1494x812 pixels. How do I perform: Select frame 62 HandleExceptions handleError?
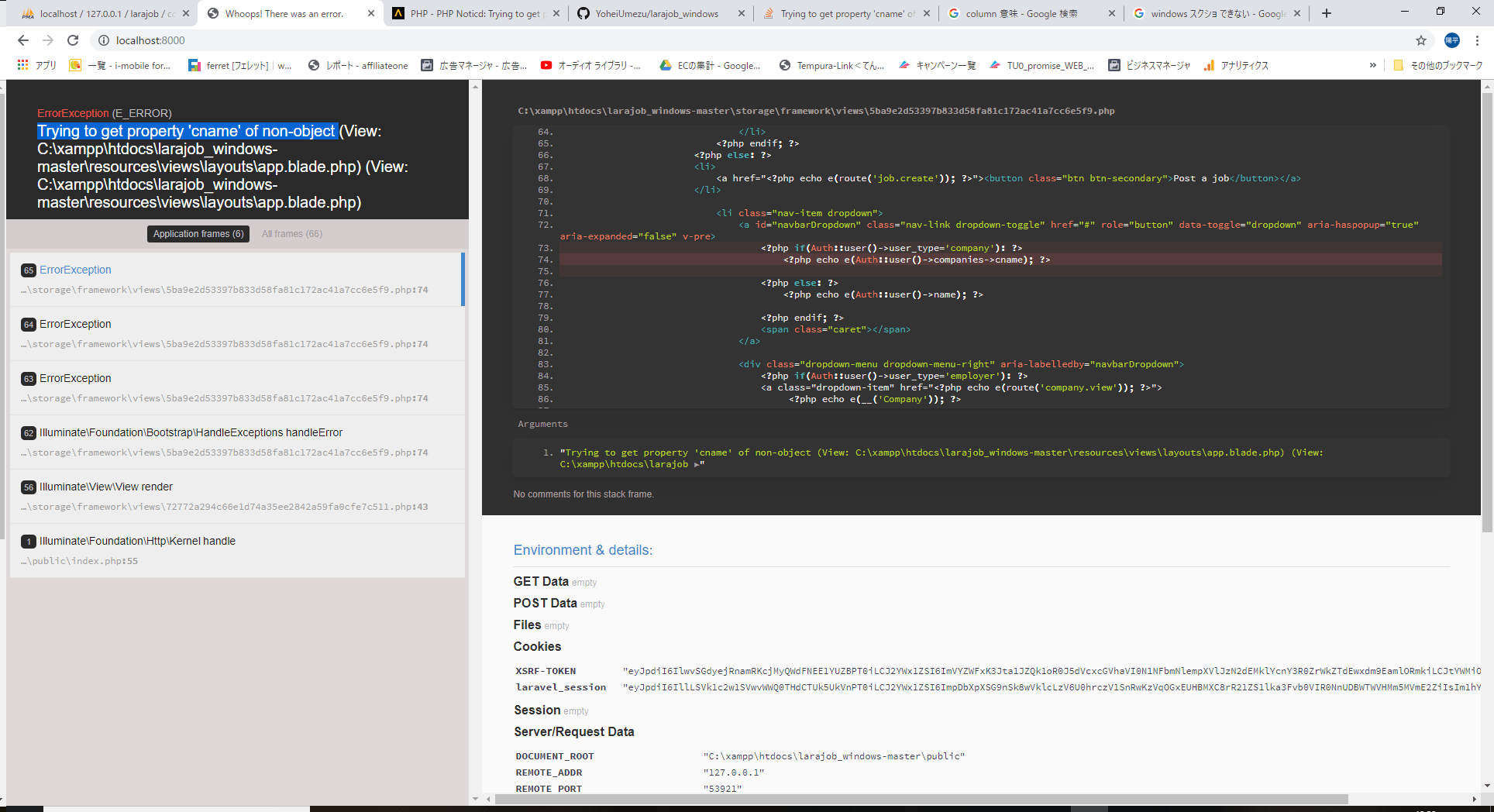237,442
